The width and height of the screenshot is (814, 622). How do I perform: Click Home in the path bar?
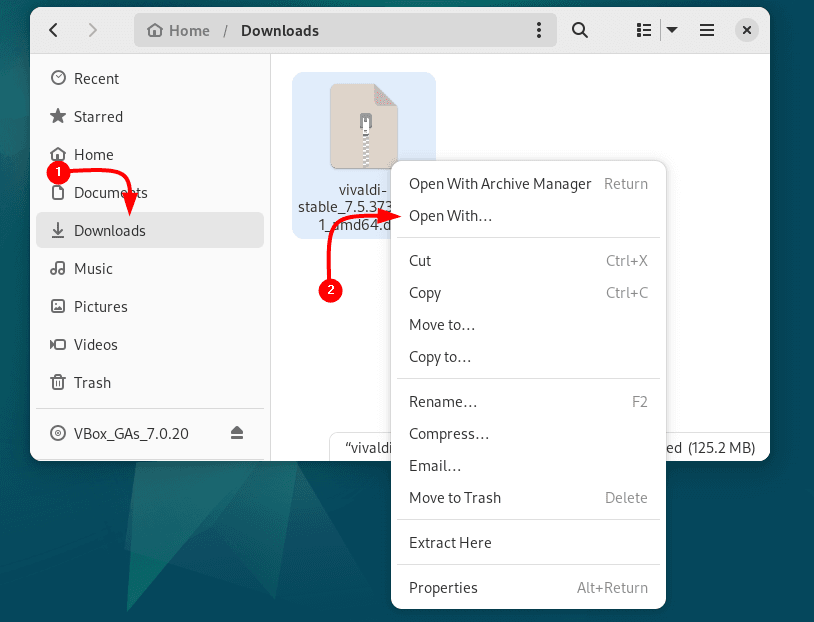pyautogui.click(x=179, y=31)
